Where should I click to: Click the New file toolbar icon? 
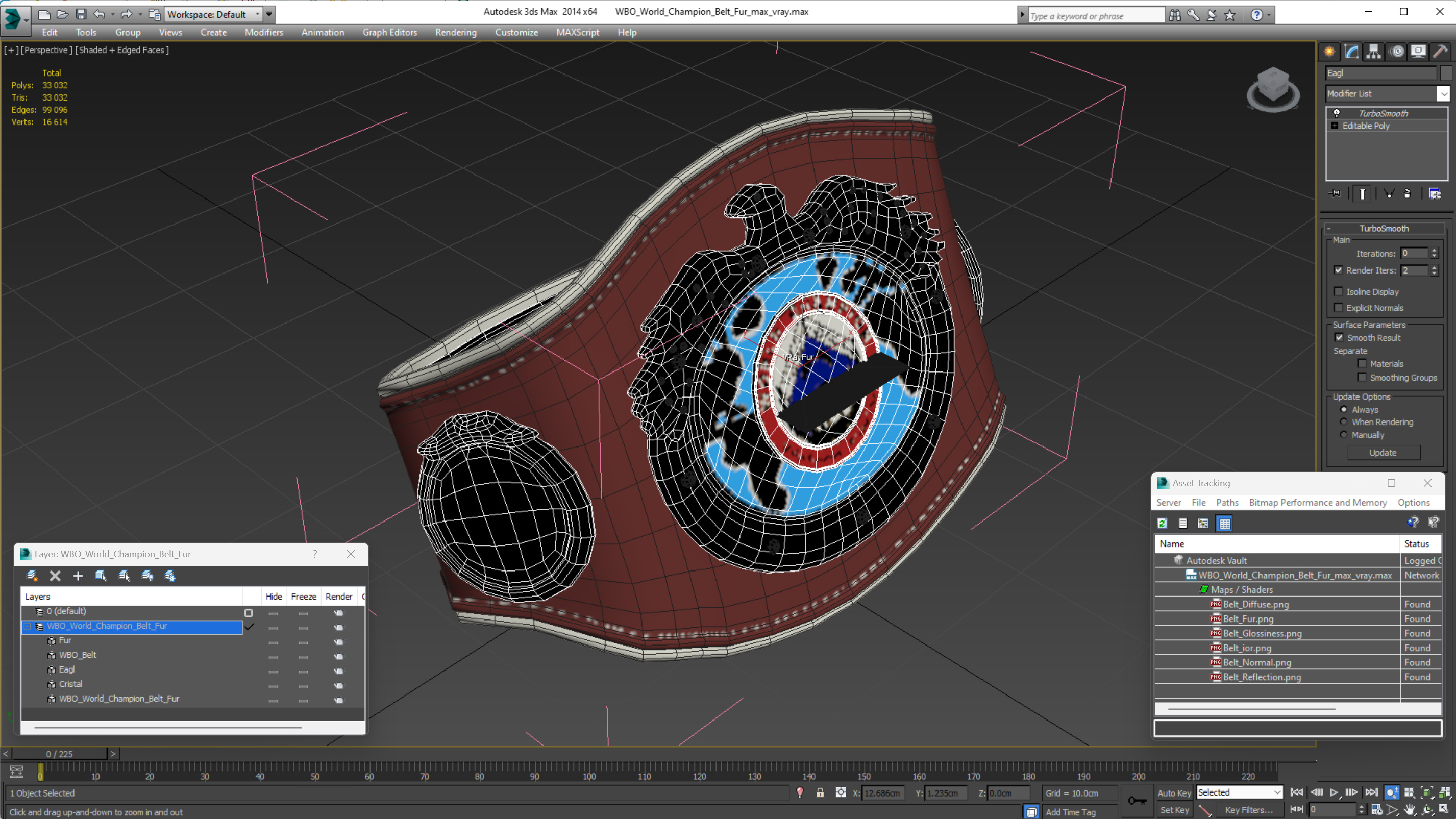pyautogui.click(x=43, y=14)
